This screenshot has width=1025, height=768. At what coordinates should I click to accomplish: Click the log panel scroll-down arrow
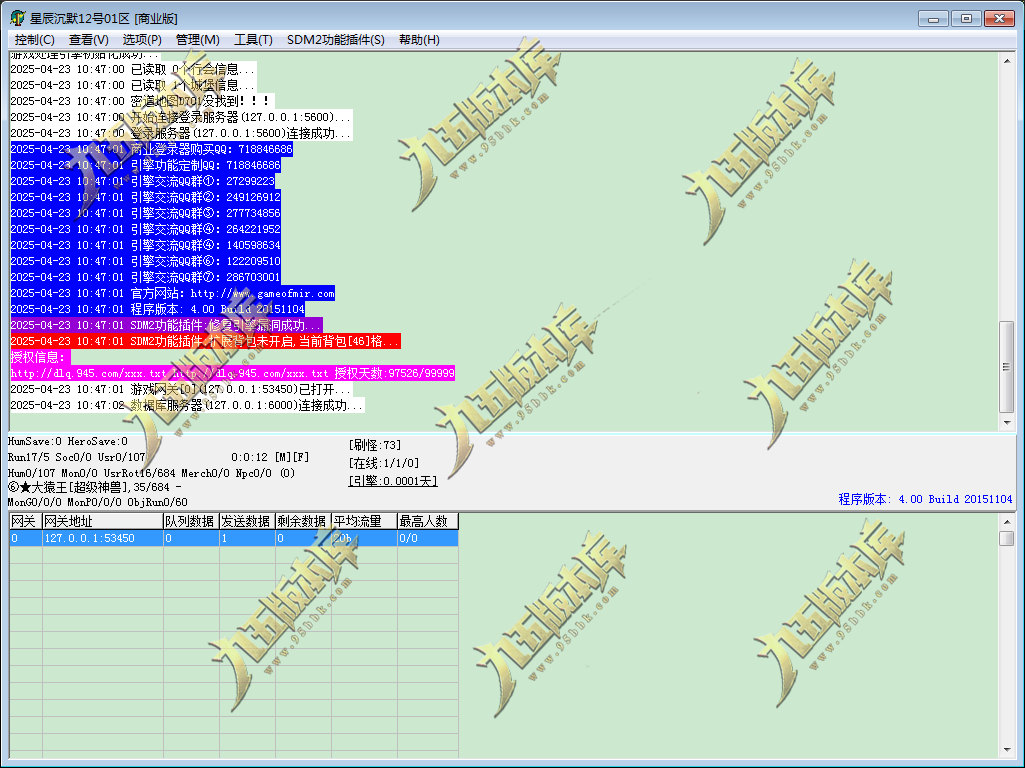pyautogui.click(x=1007, y=422)
